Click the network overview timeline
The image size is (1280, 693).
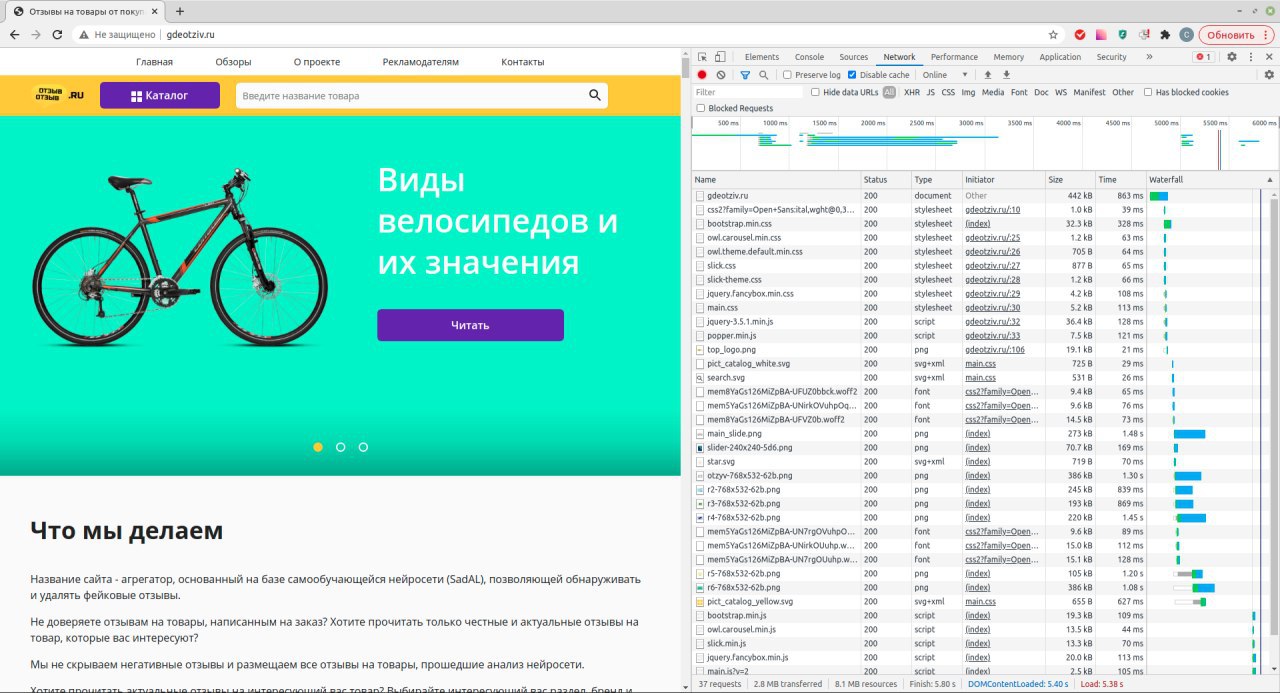[985, 142]
